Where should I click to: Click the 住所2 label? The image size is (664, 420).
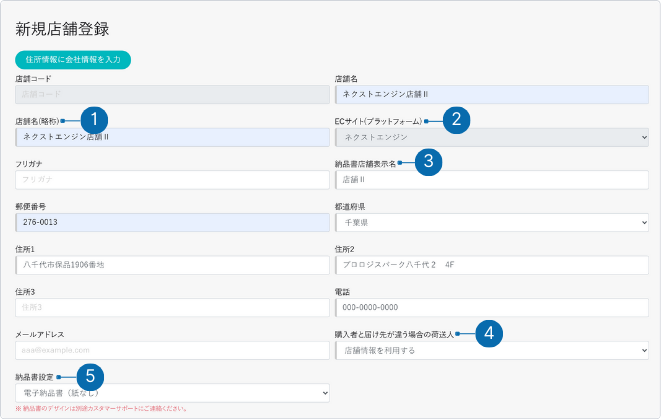[x=344, y=249]
